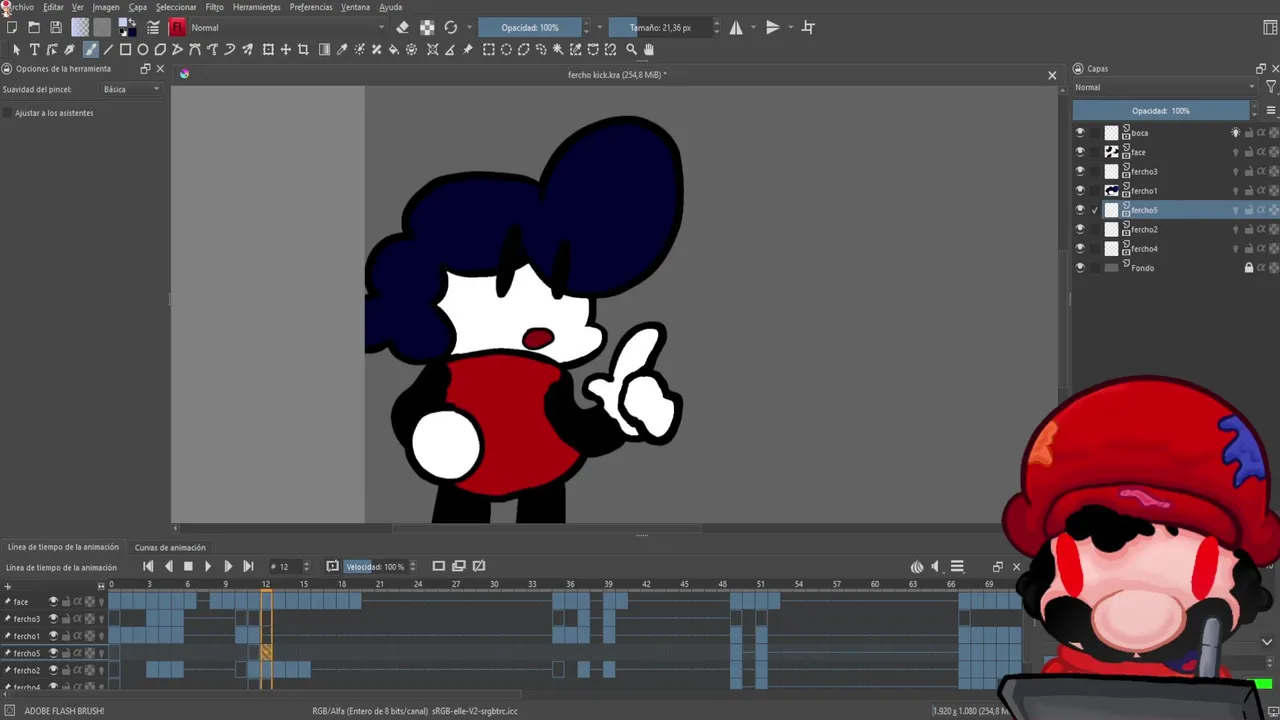
Task: Go to the previous frame
Action: [x=168, y=567]
